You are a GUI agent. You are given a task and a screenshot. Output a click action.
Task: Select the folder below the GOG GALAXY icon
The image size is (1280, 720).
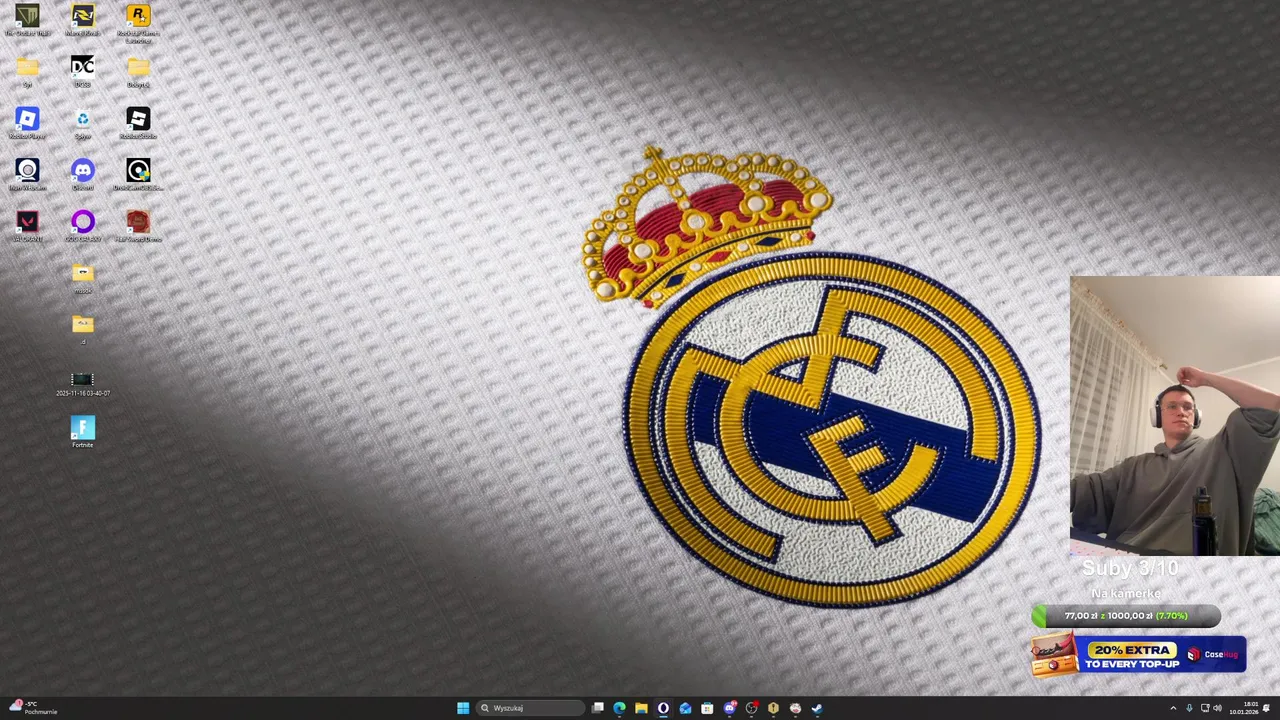click(x=83, y=277)
